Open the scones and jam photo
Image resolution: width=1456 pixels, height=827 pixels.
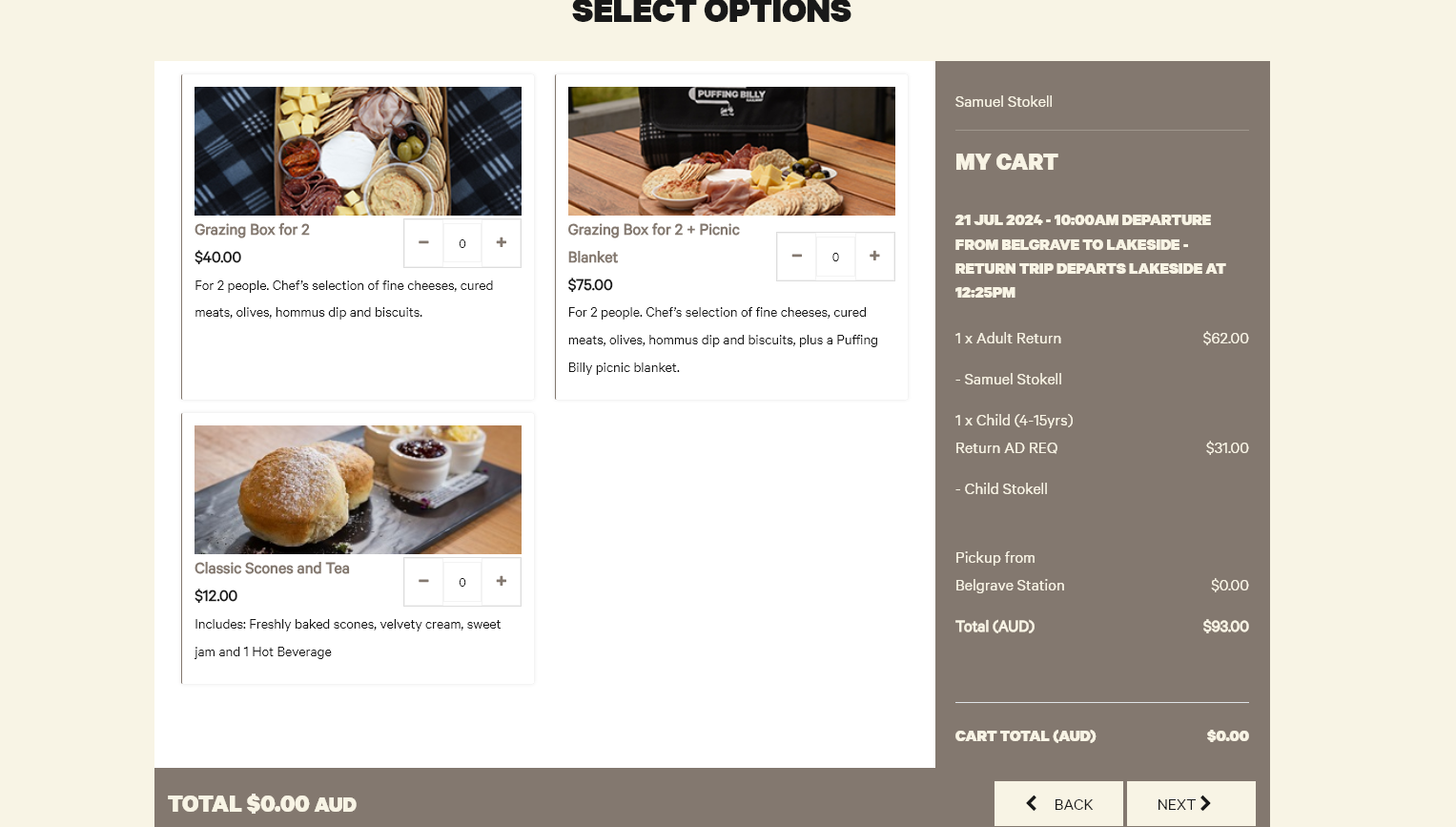tap(358, 489)
